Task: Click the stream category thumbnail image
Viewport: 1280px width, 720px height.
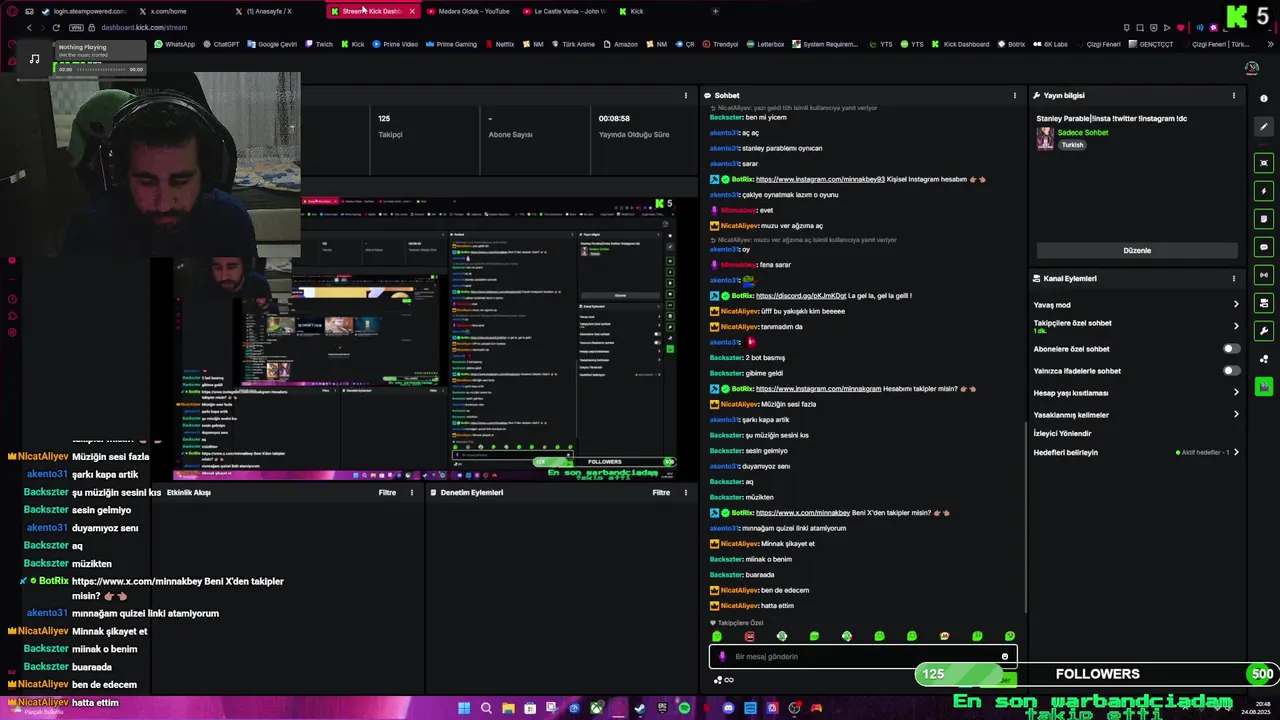Action: (x=1045, y=139)
